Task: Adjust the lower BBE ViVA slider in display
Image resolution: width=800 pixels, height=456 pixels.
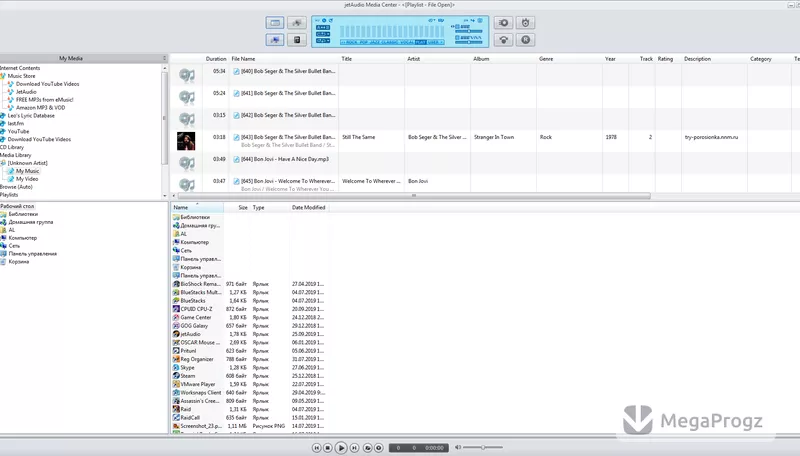Action: click(x=469, y=42)
